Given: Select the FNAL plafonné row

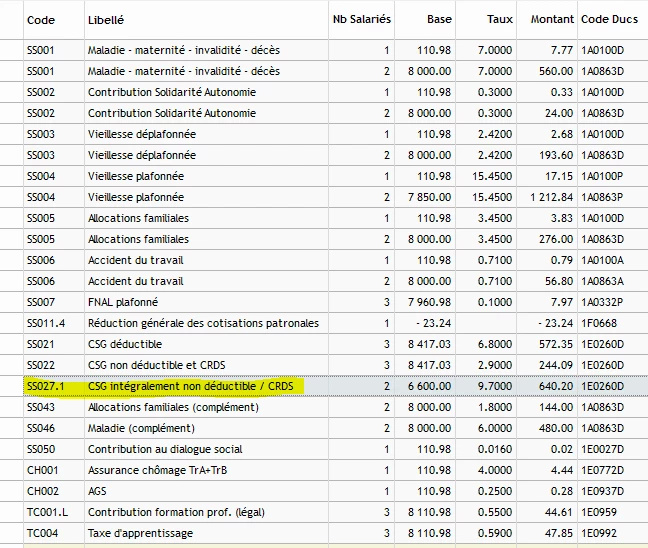Looking at the screenshot, I should pyautogui.click(x=122, y=302).
